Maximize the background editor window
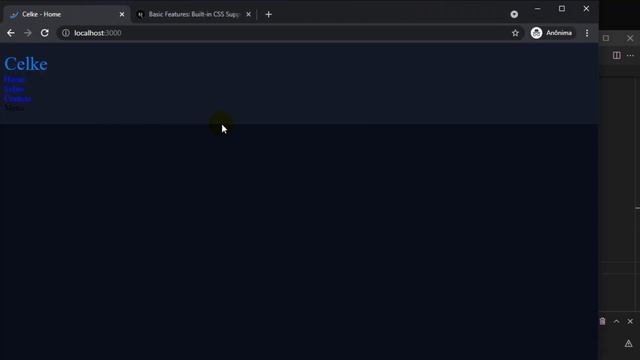Image resolution: width=640 pixels, height=360 pixels. [x=606, y=38]
